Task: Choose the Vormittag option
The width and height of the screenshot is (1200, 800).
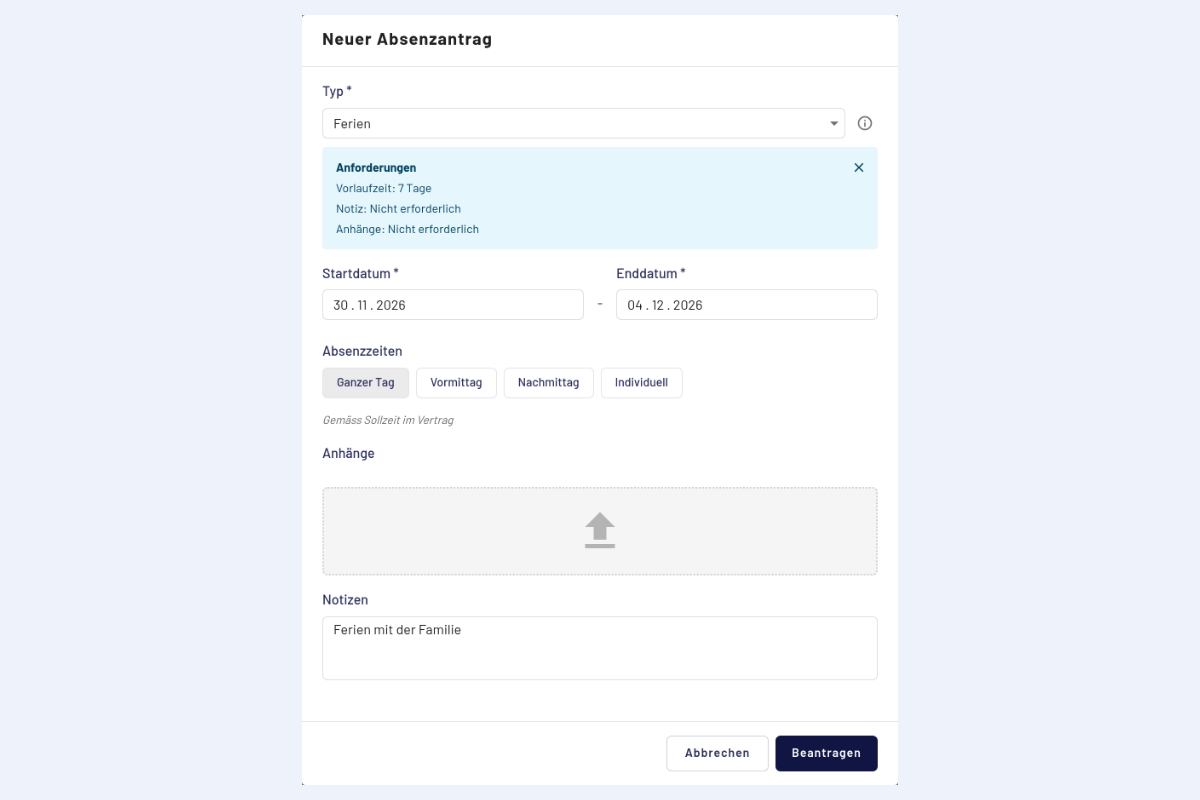Action: 456,383
